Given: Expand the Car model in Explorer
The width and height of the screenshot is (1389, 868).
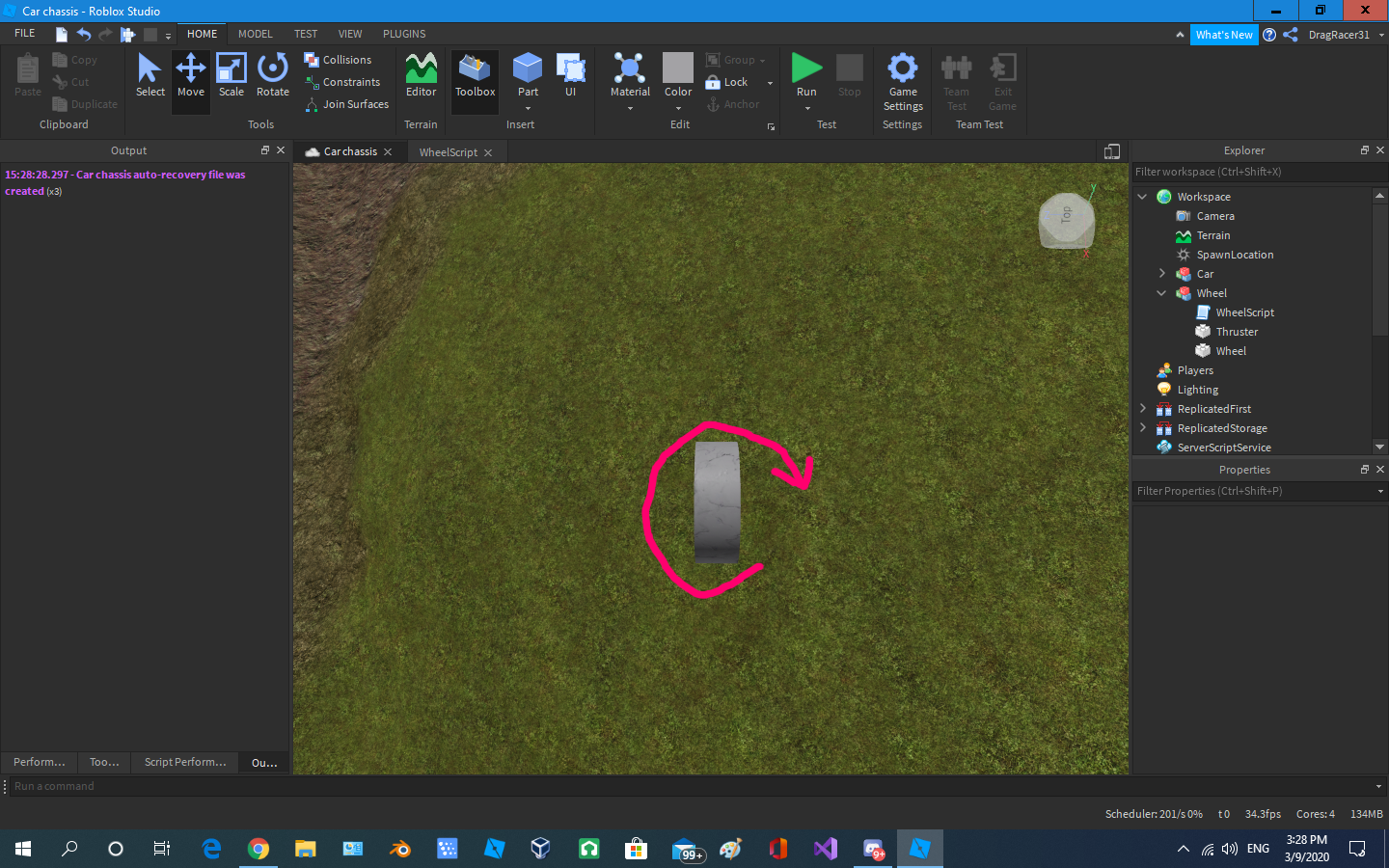Looking at the screenshot, I should pyautogui.click(x=1162, y=273).
